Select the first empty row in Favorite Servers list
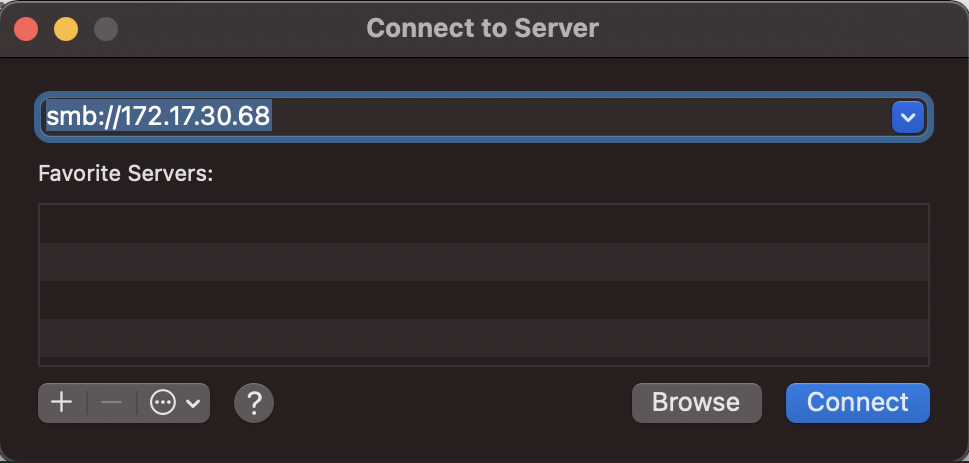The width and height of the screenshot is (969, 463). [484, 224]
